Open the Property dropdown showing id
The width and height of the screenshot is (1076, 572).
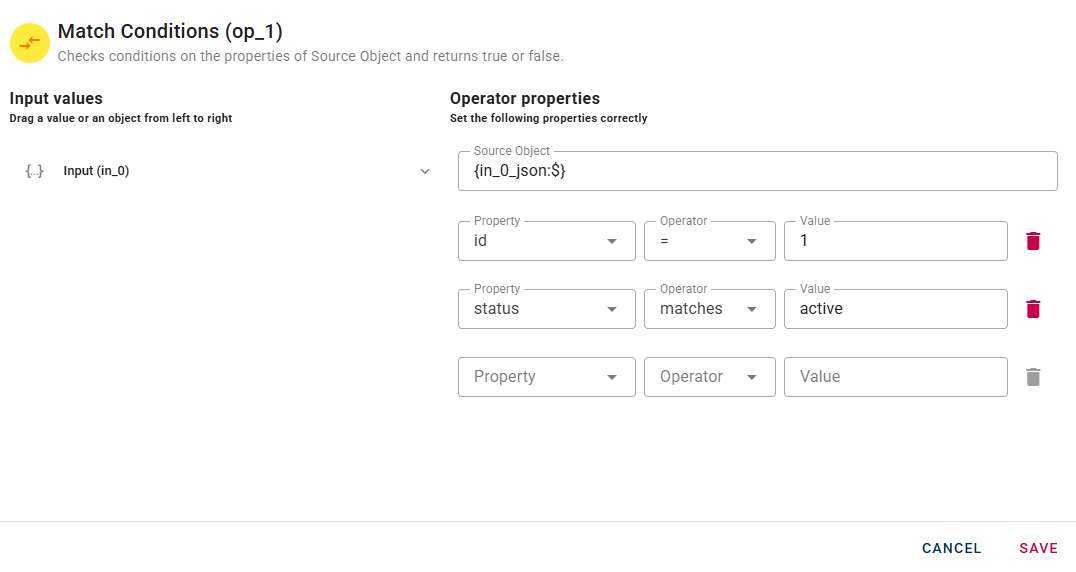pyautogui.click(x=546, y=241)
